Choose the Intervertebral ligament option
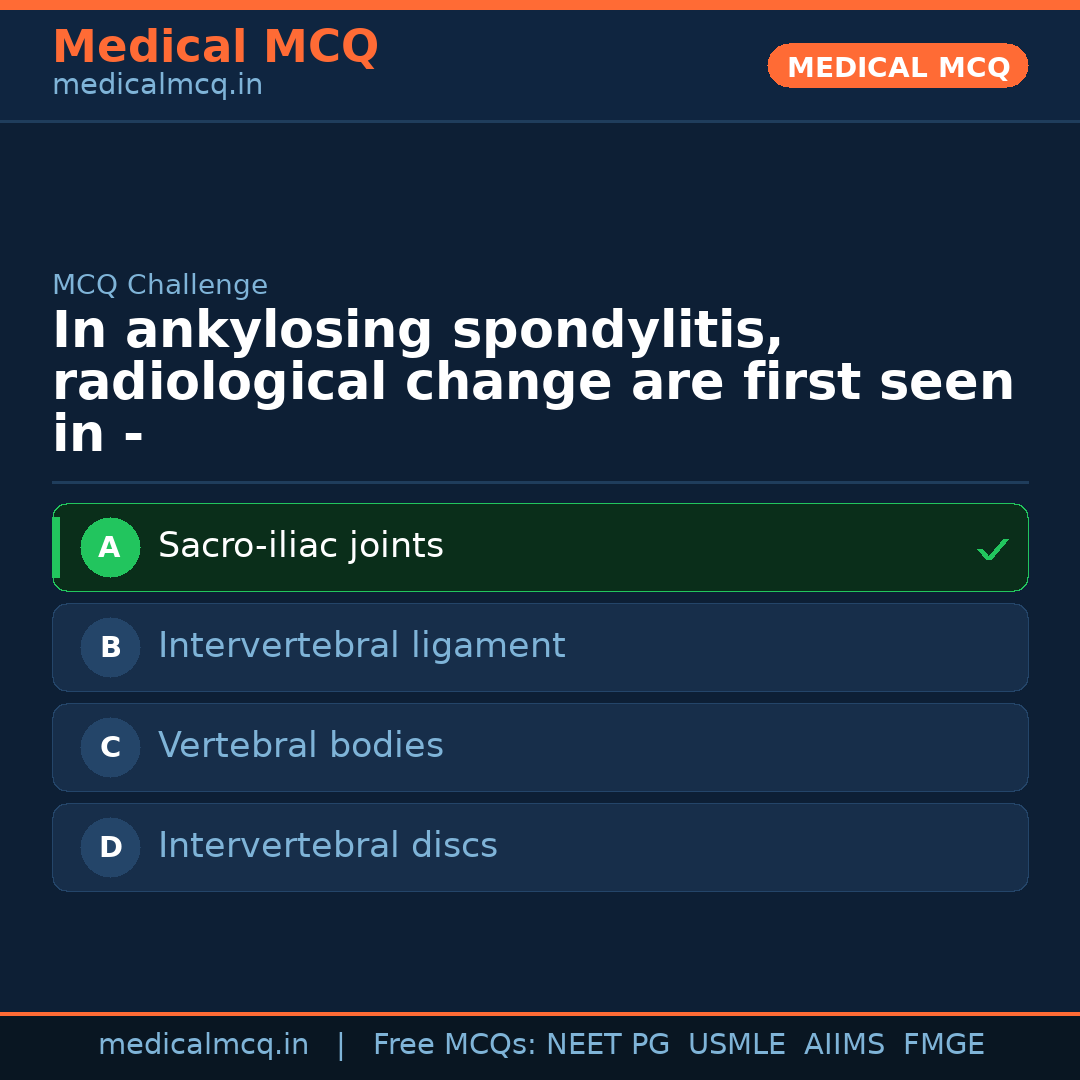Screen dimensions: 1080x1080 point(362,646)
